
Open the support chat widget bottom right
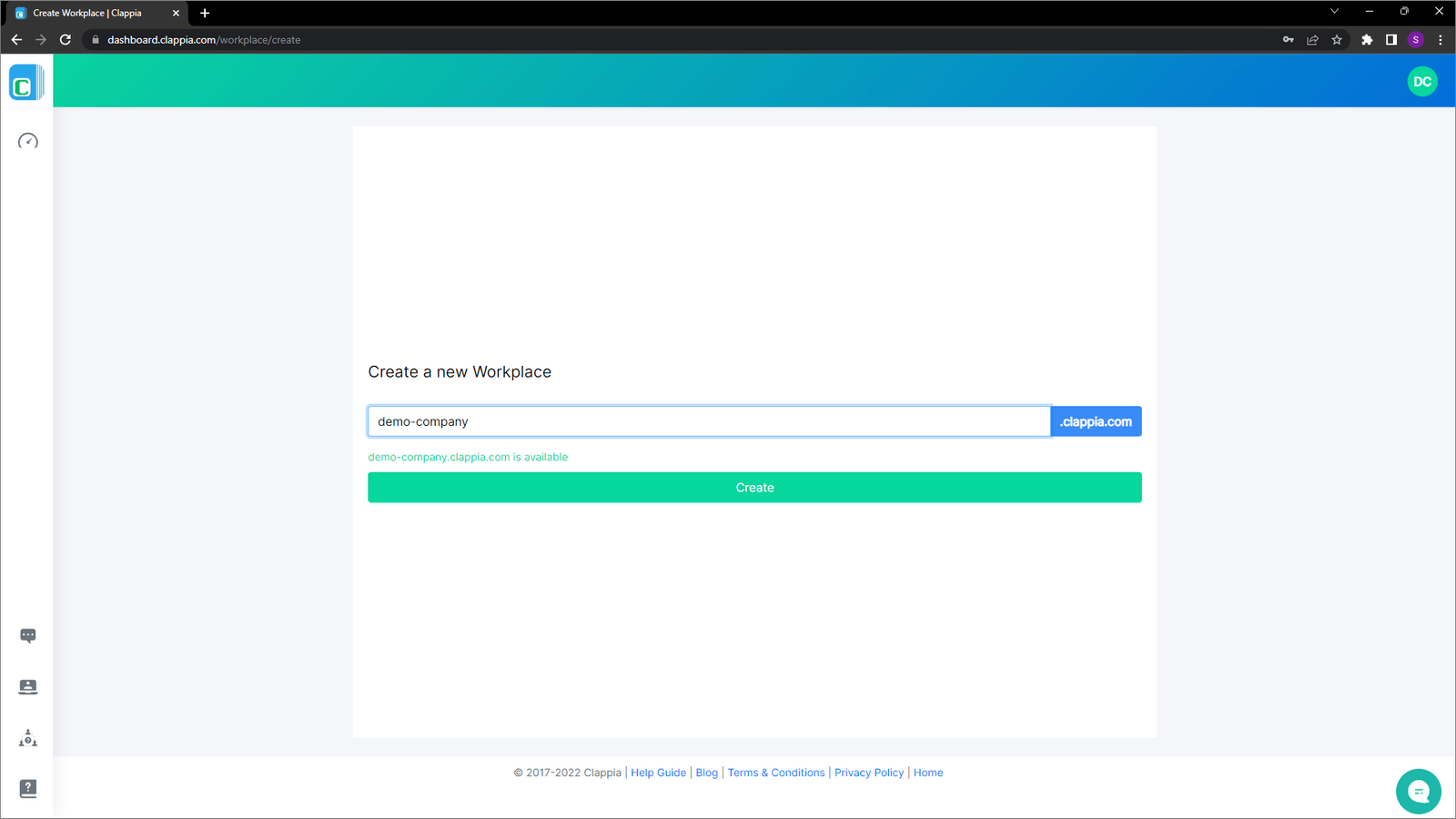(x=1418, y=791)
